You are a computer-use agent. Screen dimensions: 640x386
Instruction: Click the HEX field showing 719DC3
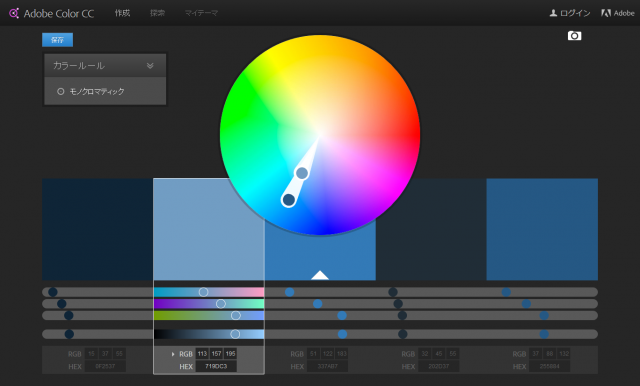pos(216,366)
